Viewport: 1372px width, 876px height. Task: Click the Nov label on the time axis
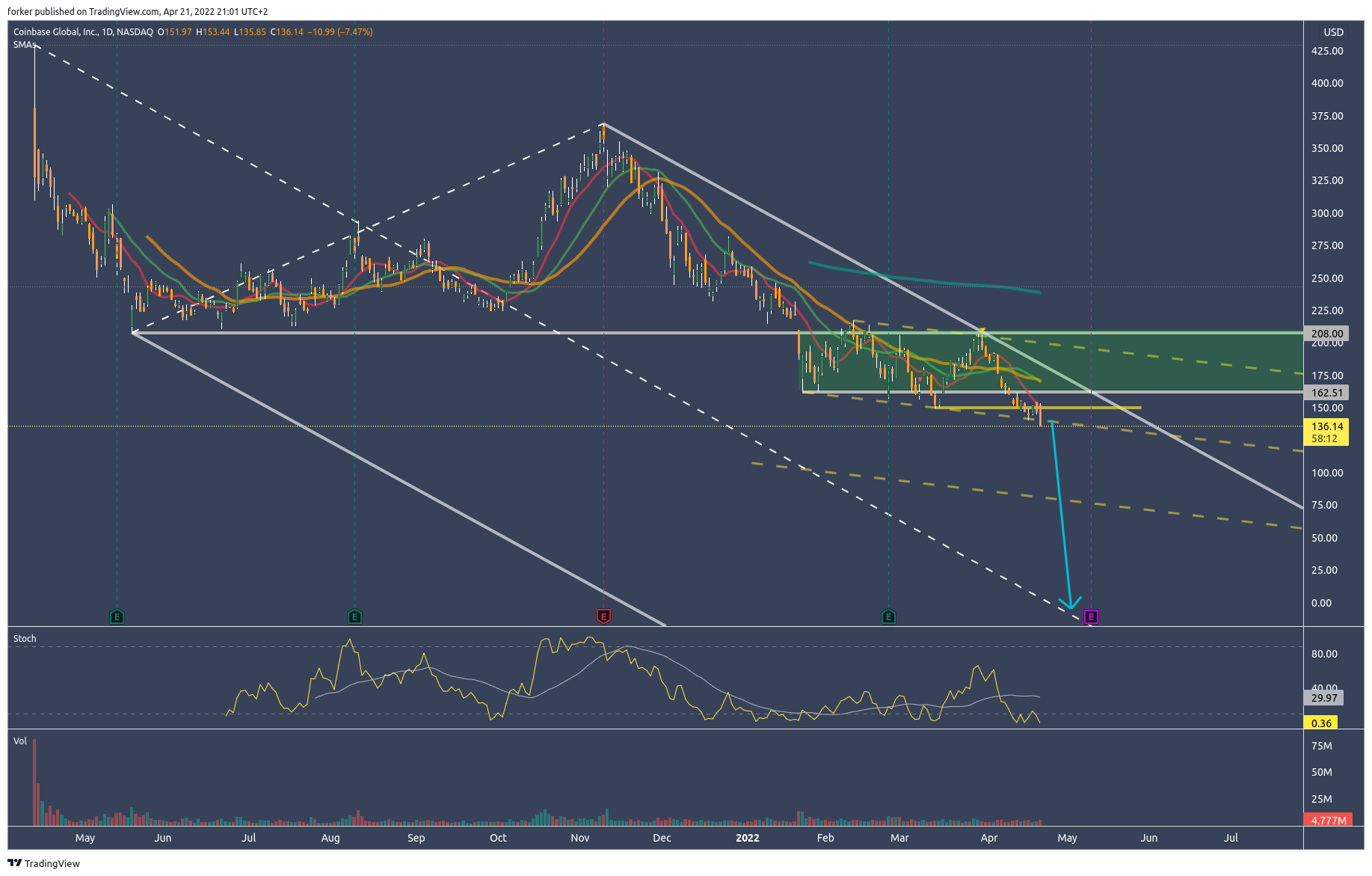pos(580,838)
